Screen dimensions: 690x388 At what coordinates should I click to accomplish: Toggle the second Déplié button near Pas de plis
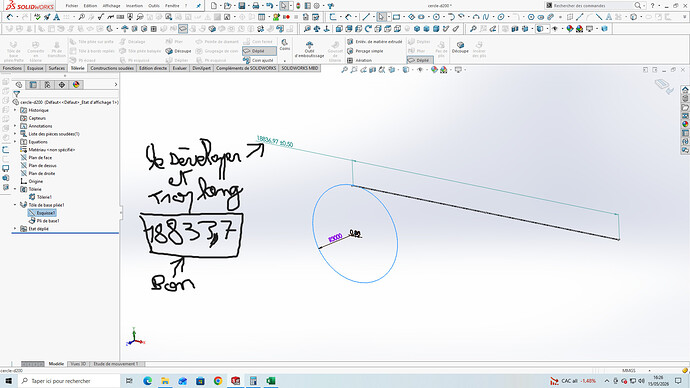pos(420,60)
